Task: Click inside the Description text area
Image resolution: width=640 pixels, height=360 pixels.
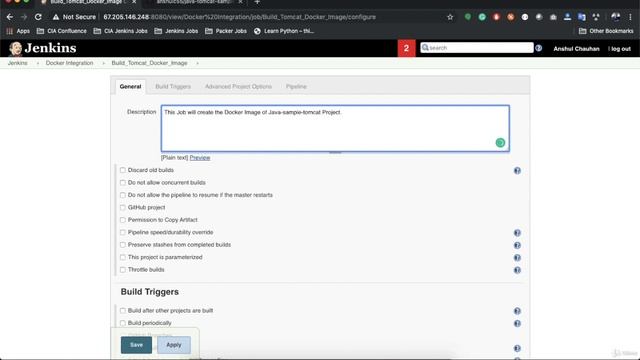Action: tap(335, 129)
